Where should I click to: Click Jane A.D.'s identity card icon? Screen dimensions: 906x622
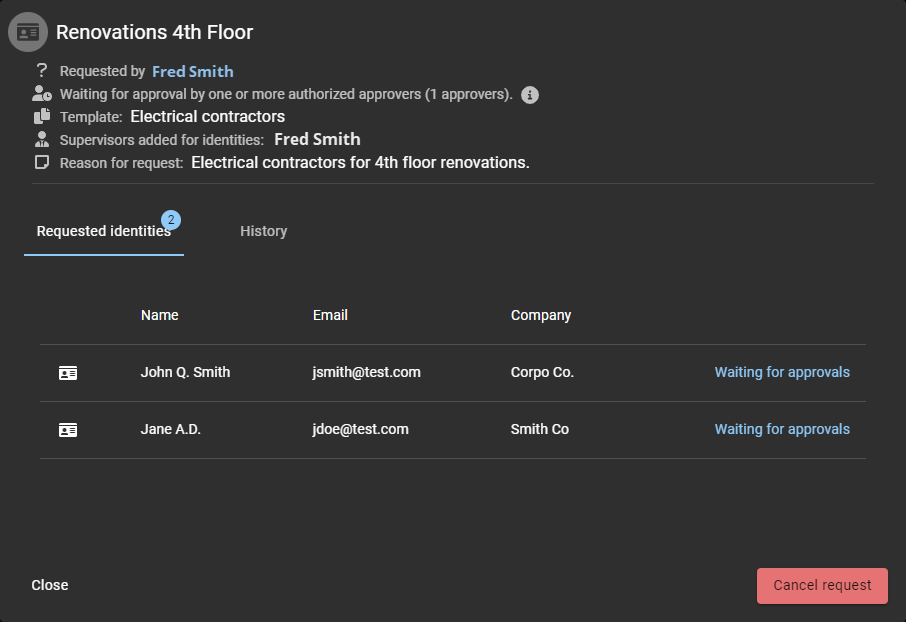tap(68, 430)
